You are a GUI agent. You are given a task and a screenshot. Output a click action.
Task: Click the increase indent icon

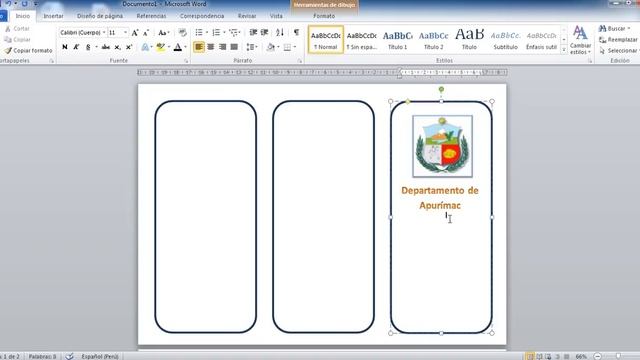264,32
